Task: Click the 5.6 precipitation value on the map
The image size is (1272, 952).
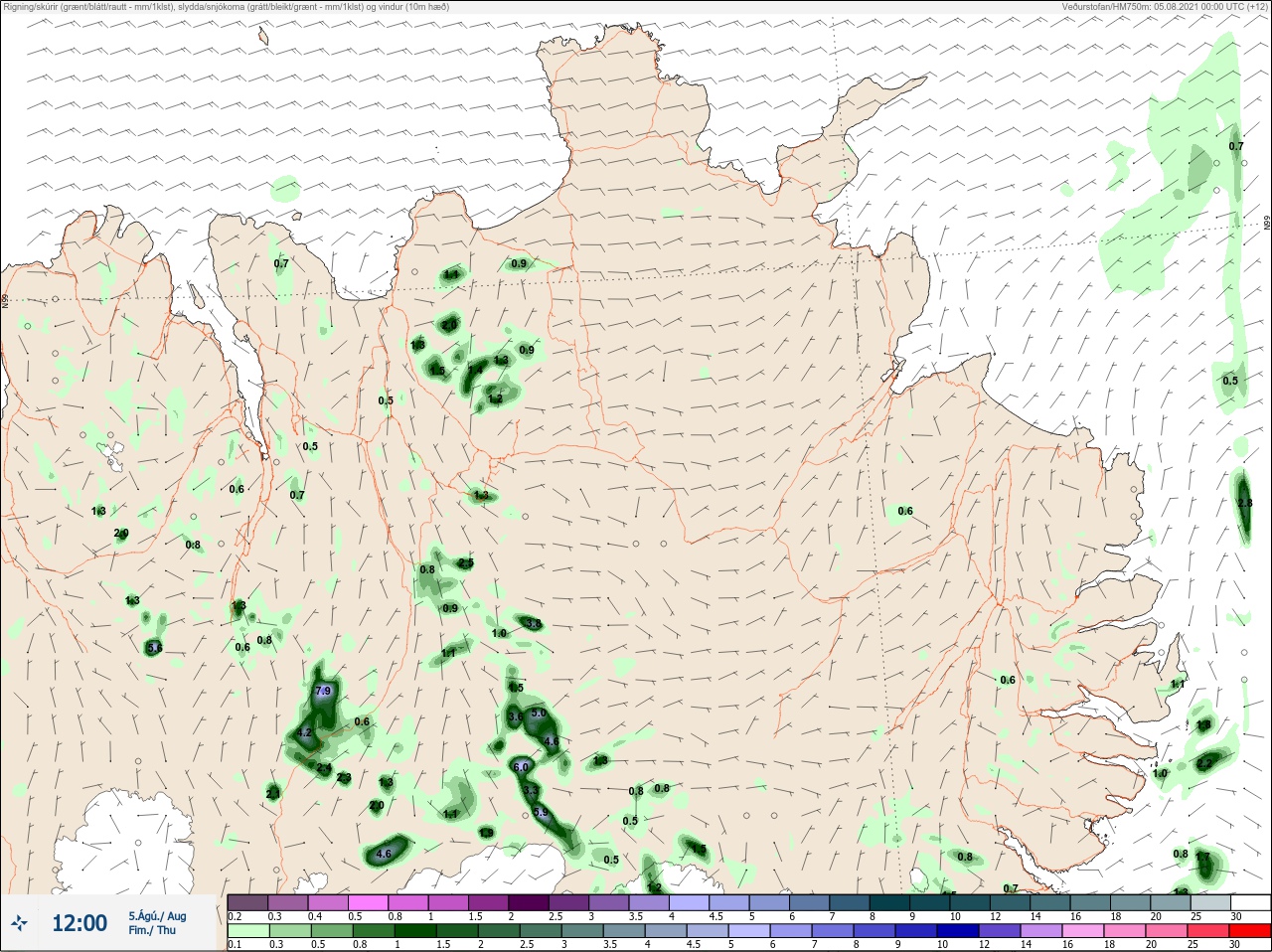Action: click(x=154, y=648)
